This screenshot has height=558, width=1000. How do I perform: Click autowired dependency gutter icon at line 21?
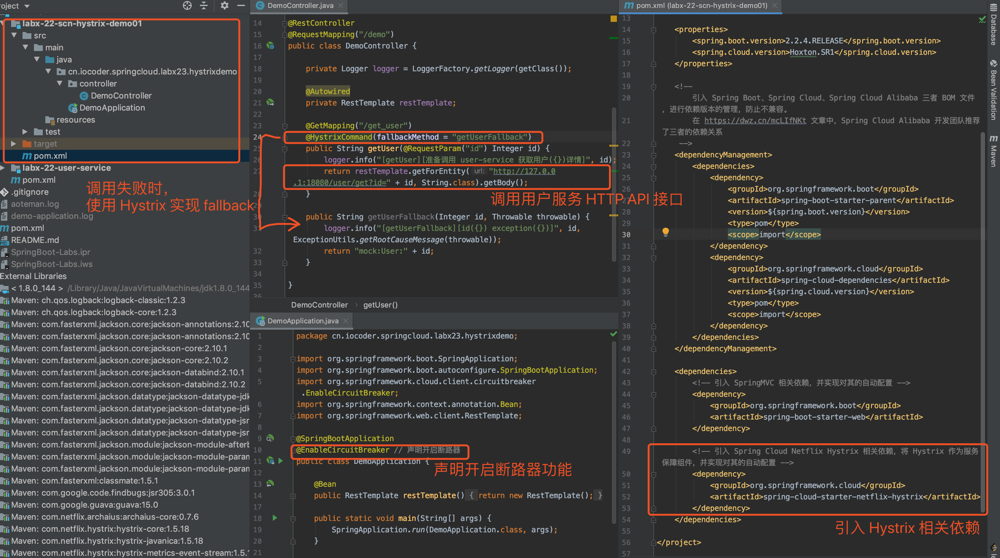click(x=270, y=103)
